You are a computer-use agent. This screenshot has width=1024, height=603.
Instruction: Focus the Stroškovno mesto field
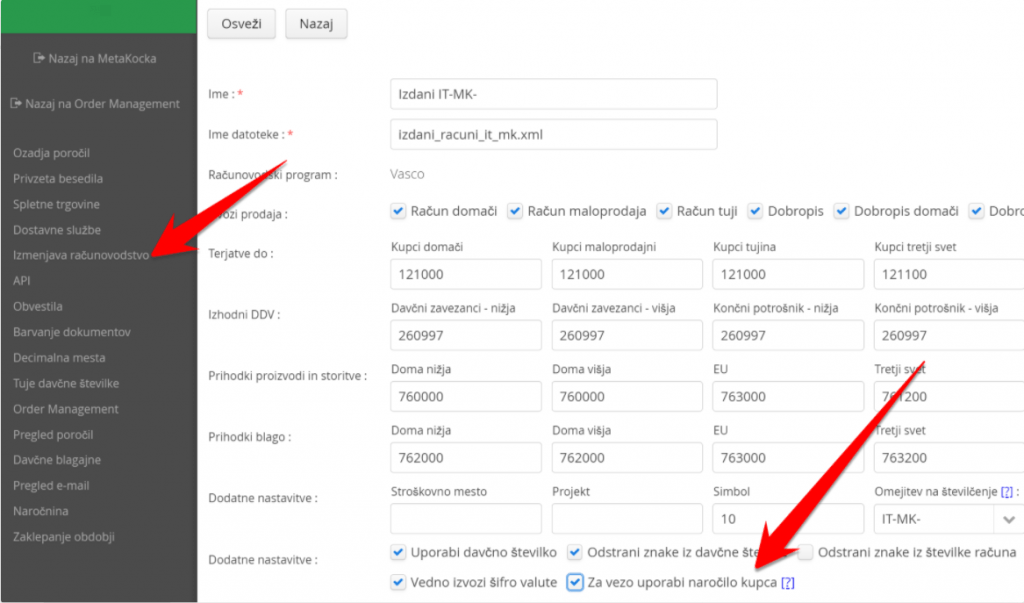point(466,519)
